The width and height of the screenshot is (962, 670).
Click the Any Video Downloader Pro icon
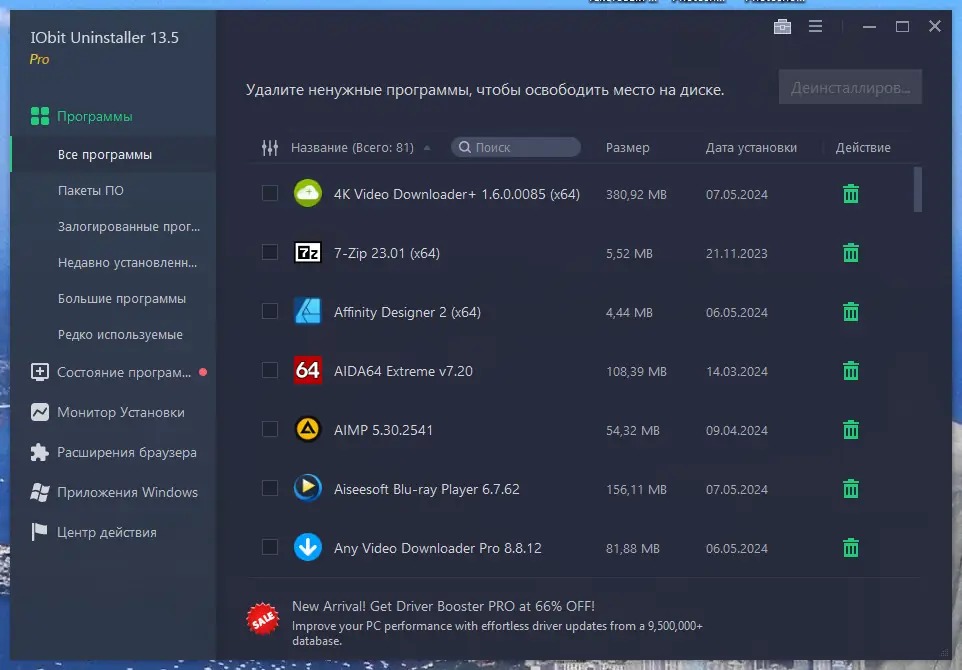coord(307,547)
